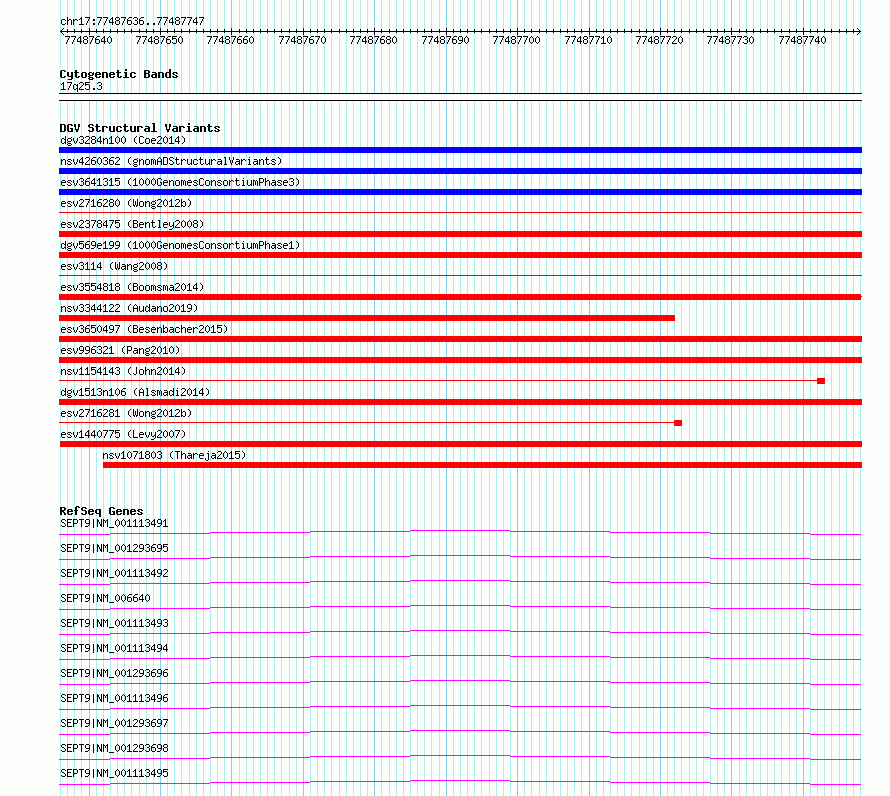Open esv3554818 (Boomsma2014) variant label
The image size is (890, 796).
[132, 287]
